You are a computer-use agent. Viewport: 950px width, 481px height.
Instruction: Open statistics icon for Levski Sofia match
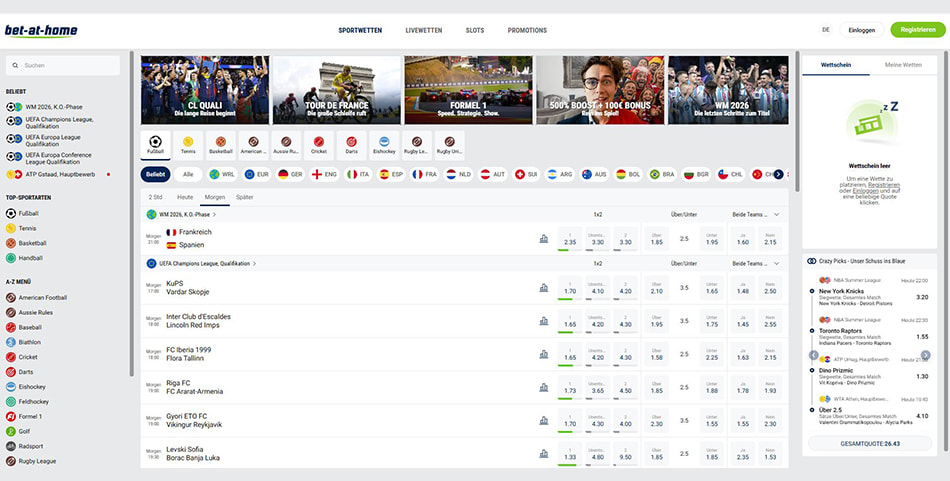[543, 453]
